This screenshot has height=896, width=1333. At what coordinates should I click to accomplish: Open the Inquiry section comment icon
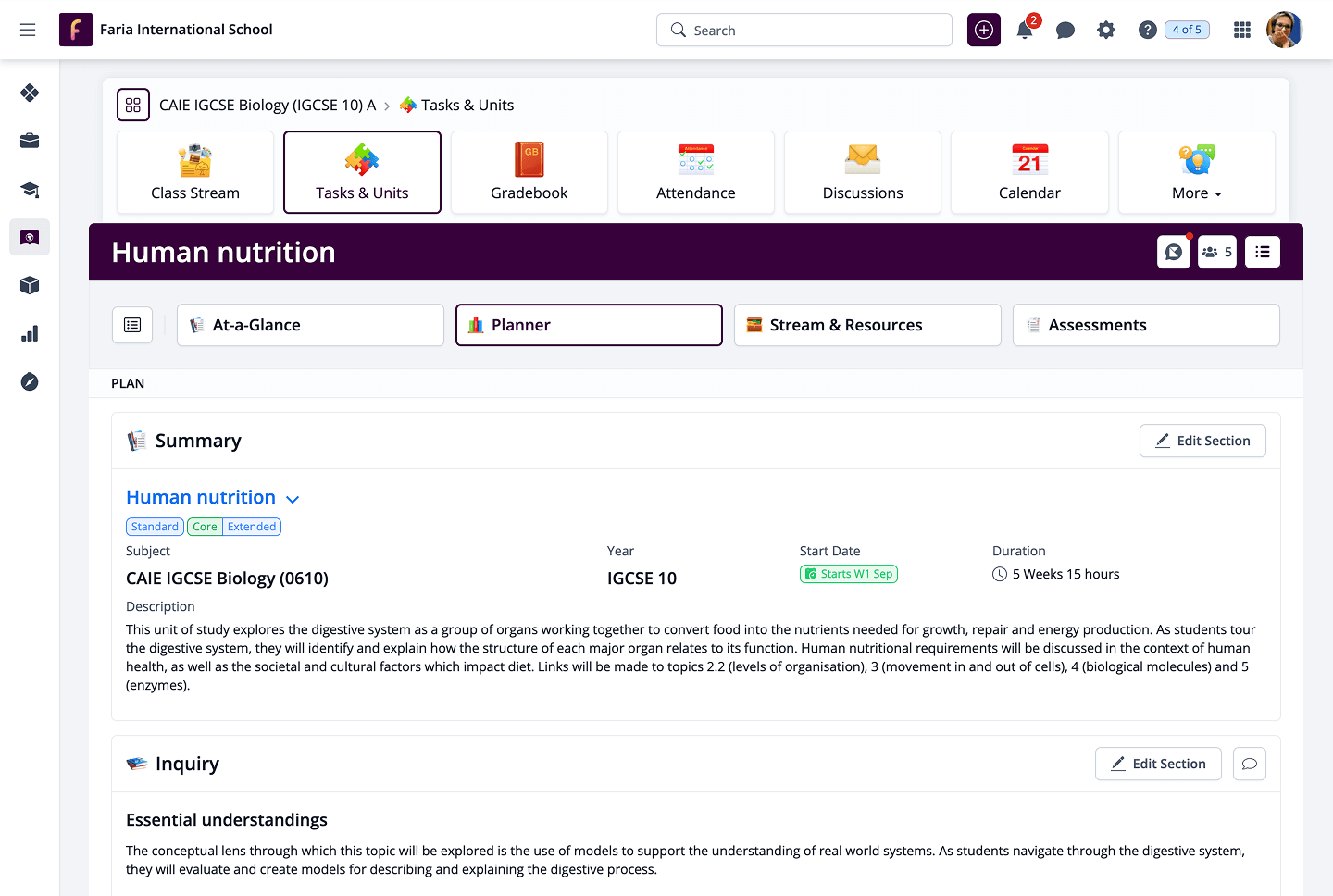(x=1250, y=764)
